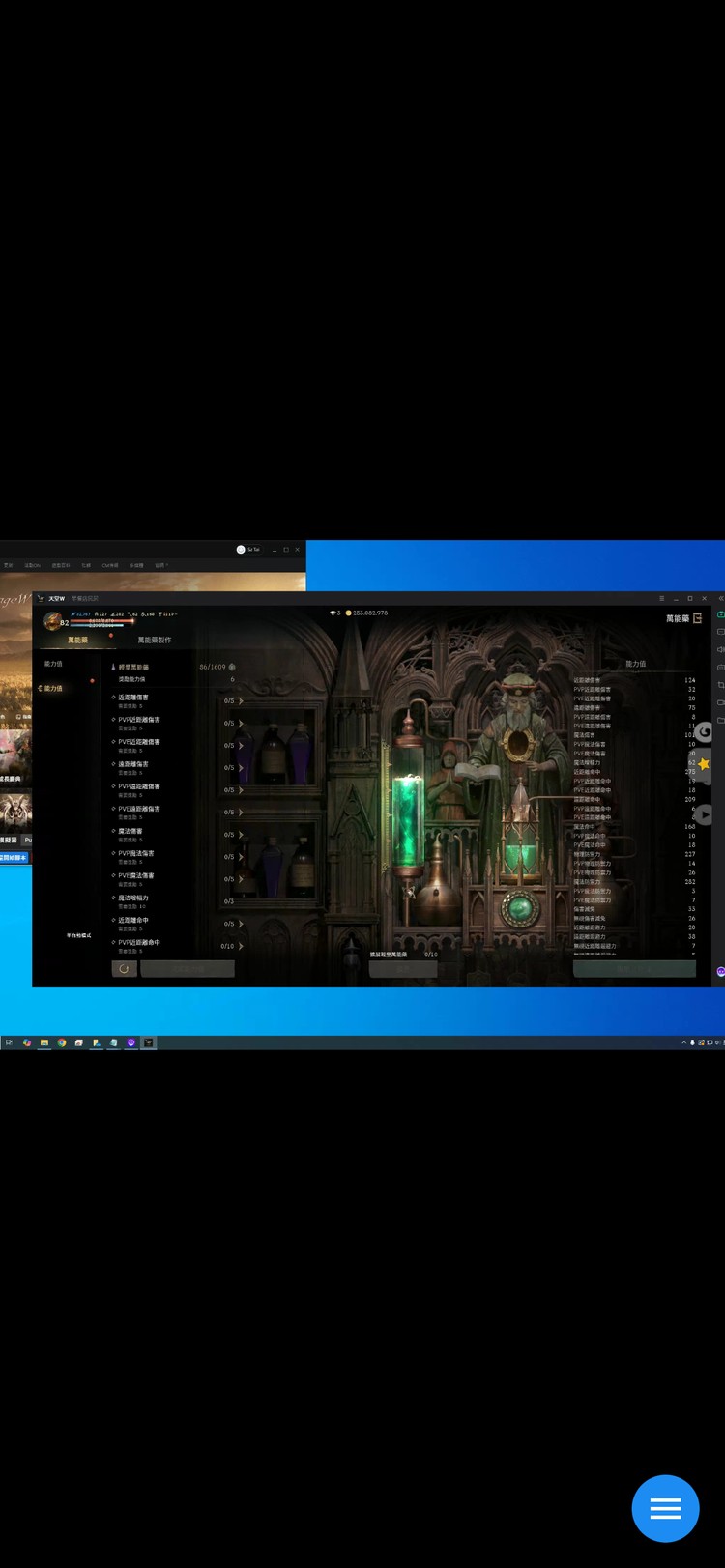Click the 半自動模式 label

(78, 935)
